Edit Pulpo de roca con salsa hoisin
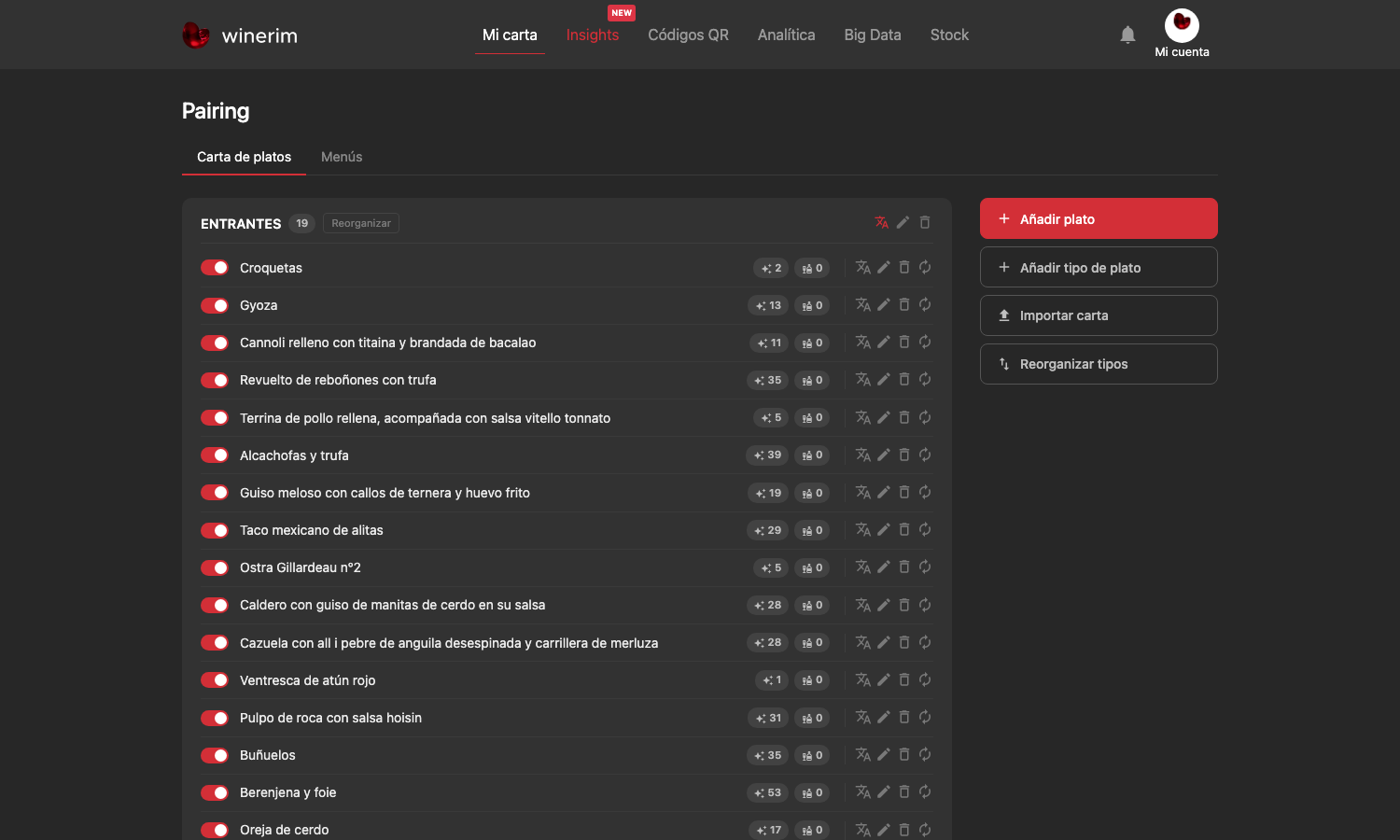The width and height of the screenshot is (1400, 840). click(884, 718)
